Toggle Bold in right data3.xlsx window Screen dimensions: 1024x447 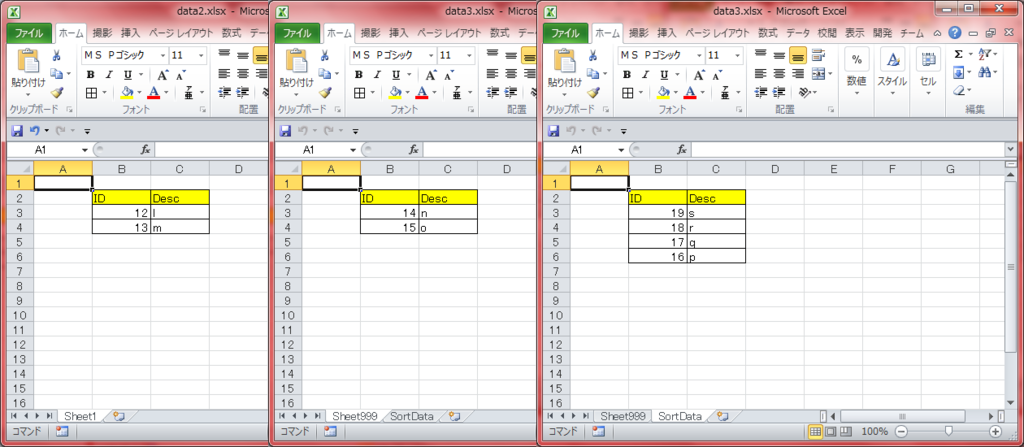coord(626,74)
